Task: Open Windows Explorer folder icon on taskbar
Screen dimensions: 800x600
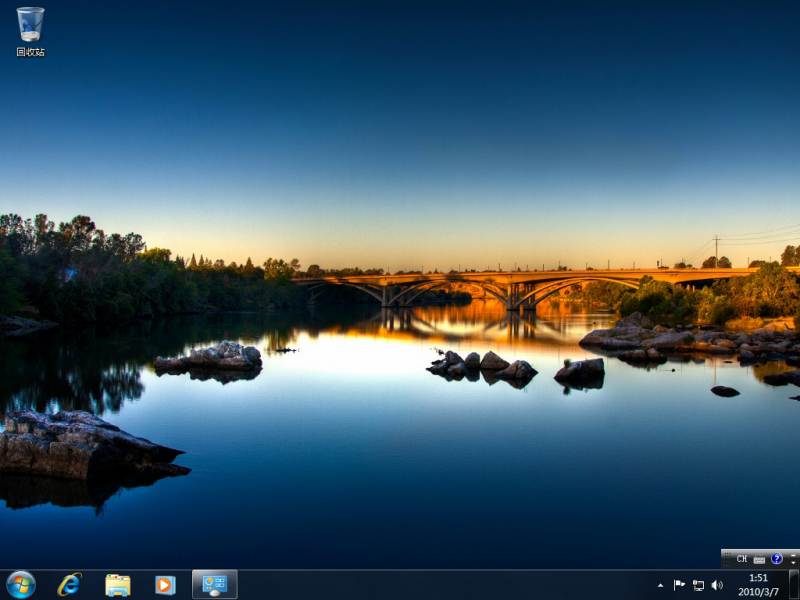Action: click(118, 585)
